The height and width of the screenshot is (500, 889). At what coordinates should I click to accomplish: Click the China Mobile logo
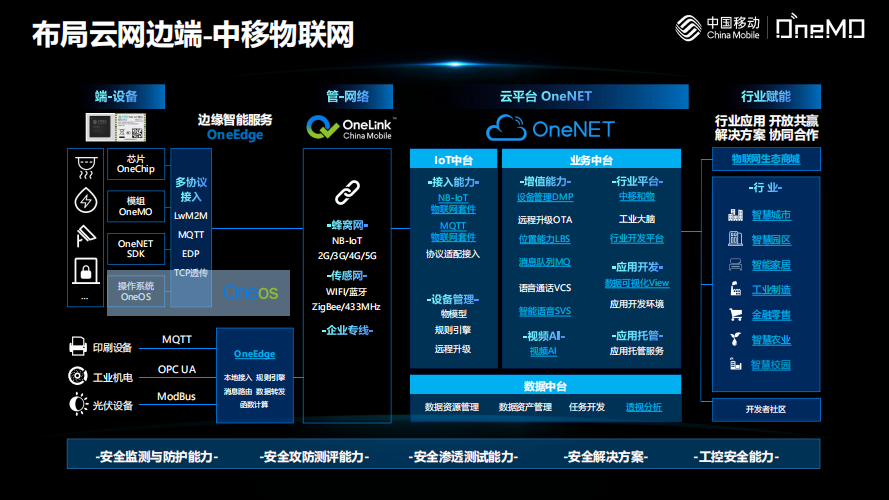pos(717,27)
